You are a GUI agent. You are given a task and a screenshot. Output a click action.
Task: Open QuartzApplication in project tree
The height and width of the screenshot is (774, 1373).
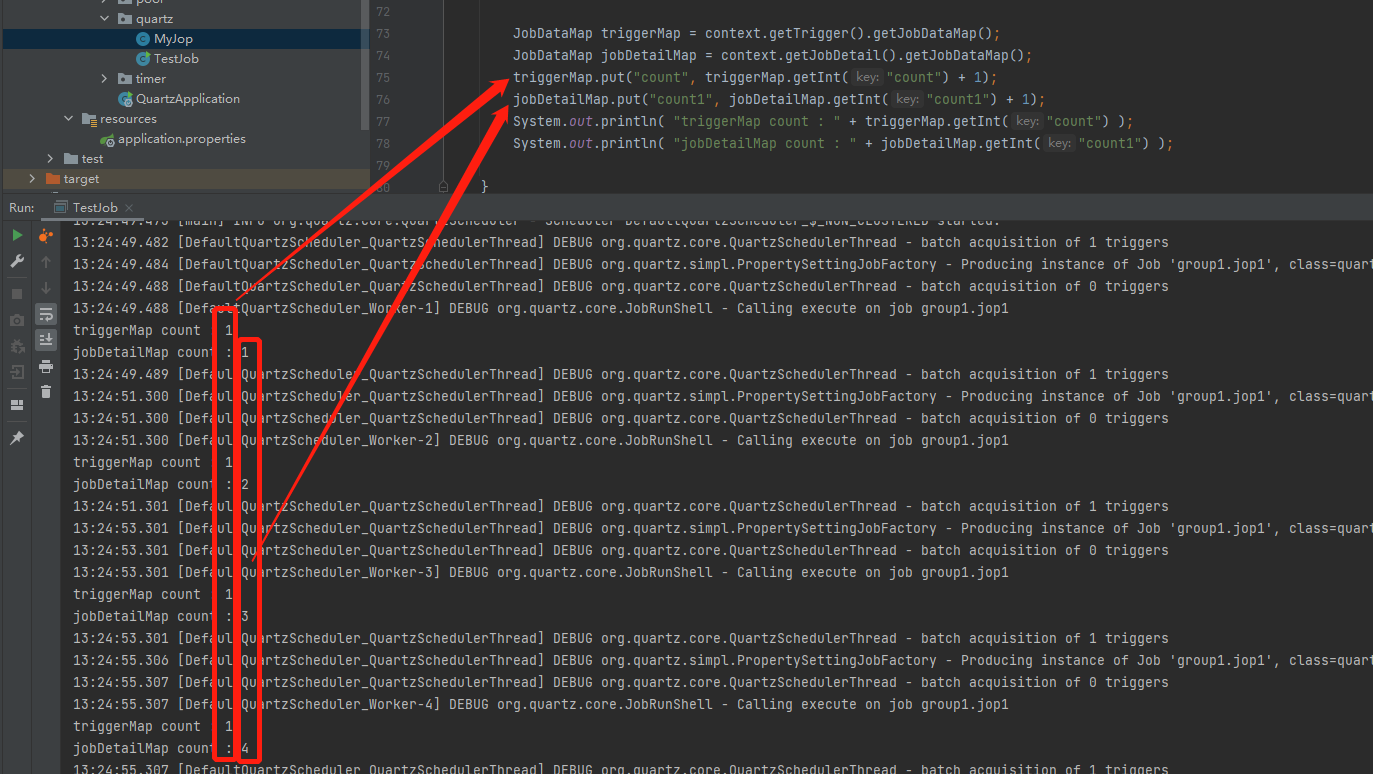[x=188, y=99]
